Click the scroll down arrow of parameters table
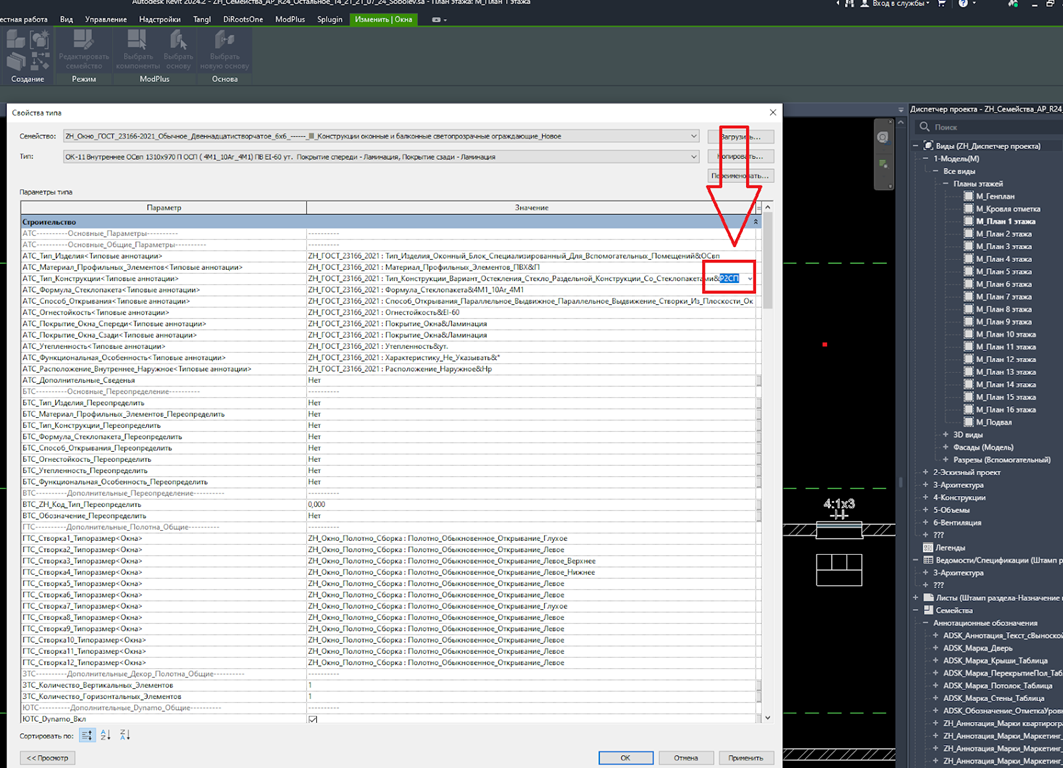Screen dimensions: 1063x768 click(x=767, y=718)
